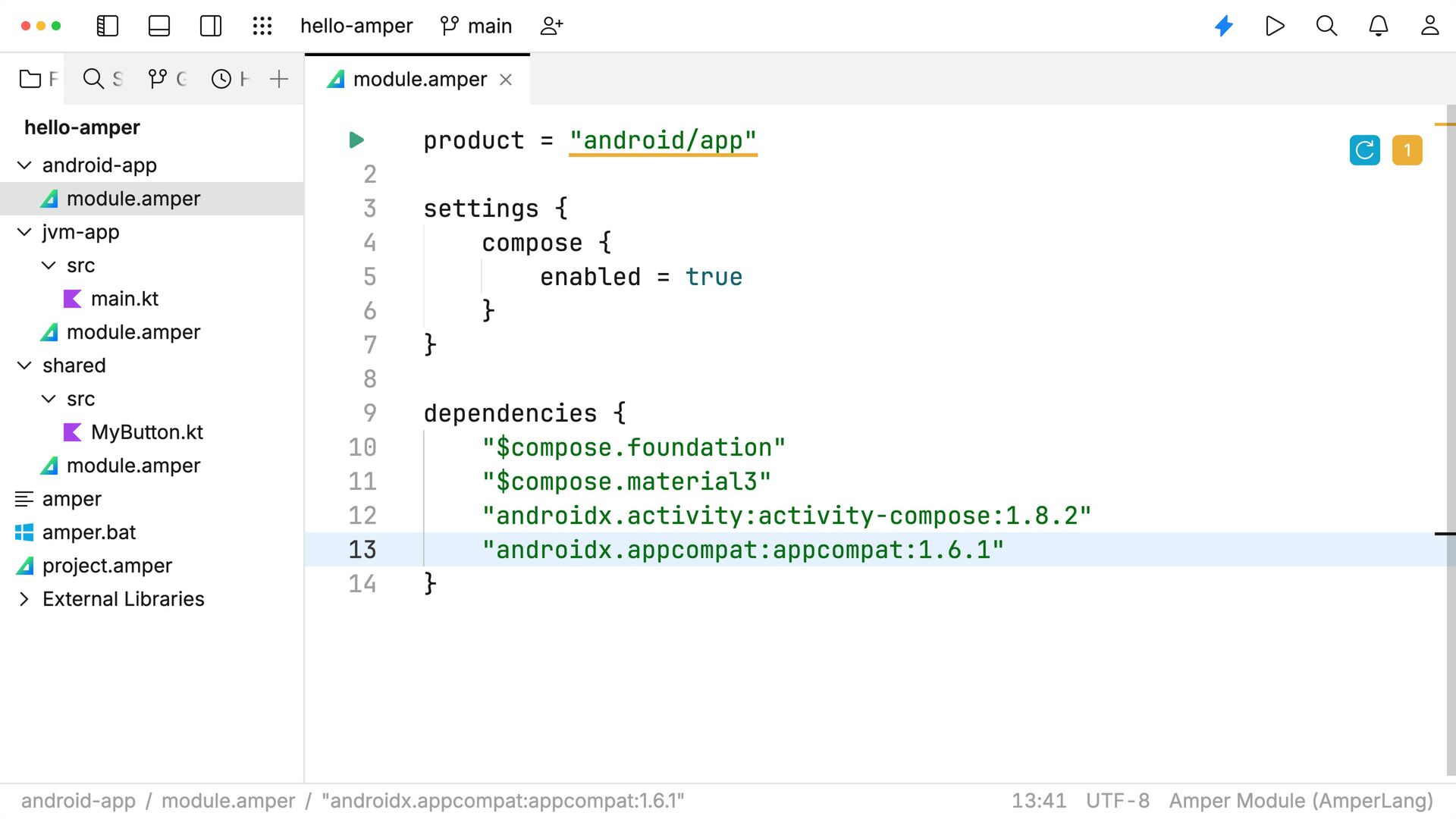Click the word settings on line 3
This screenshot has height=819, width=1456.
(x=481, y=209)
